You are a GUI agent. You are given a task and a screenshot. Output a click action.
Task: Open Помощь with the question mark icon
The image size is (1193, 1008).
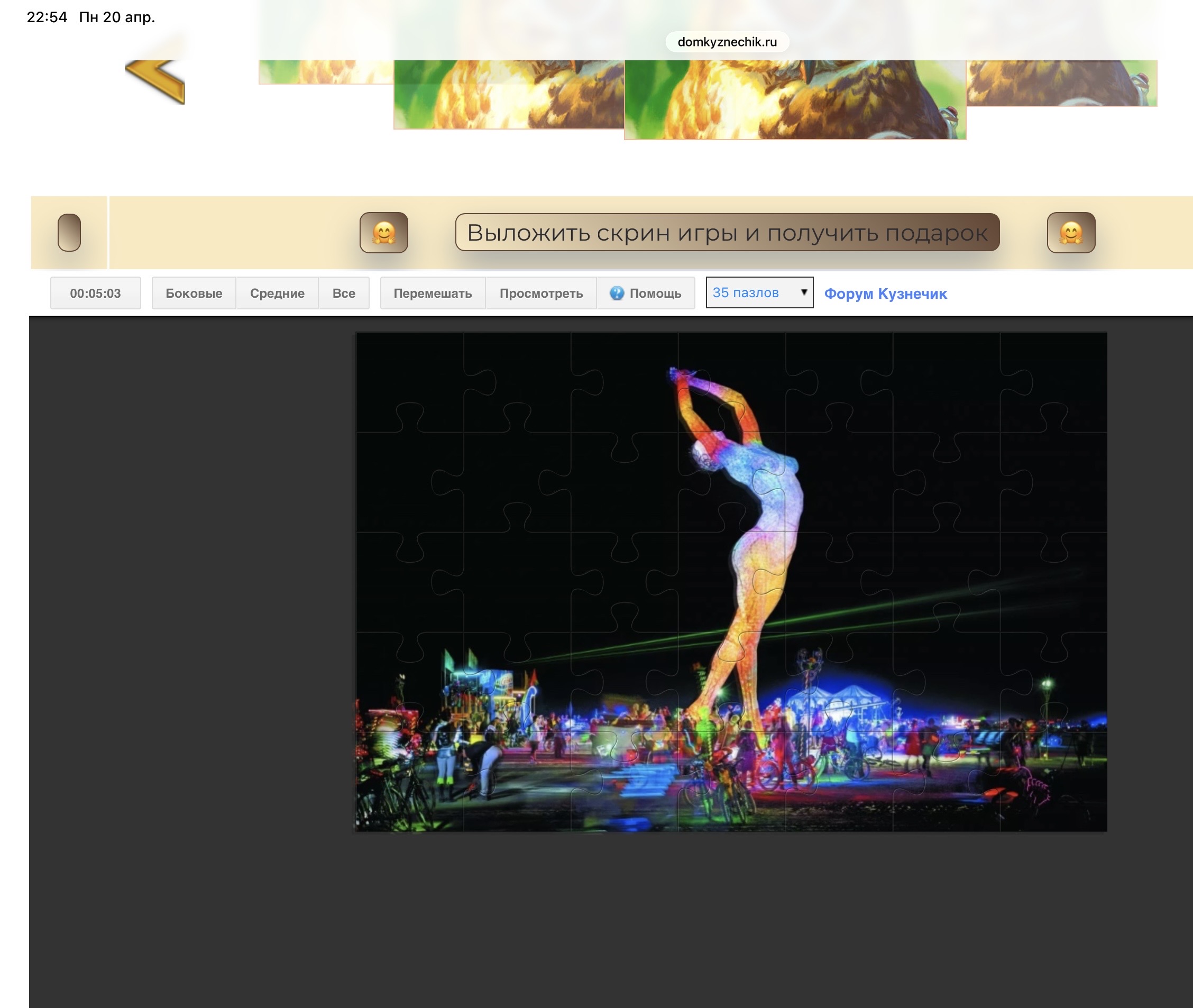click(x=646, y=293)
